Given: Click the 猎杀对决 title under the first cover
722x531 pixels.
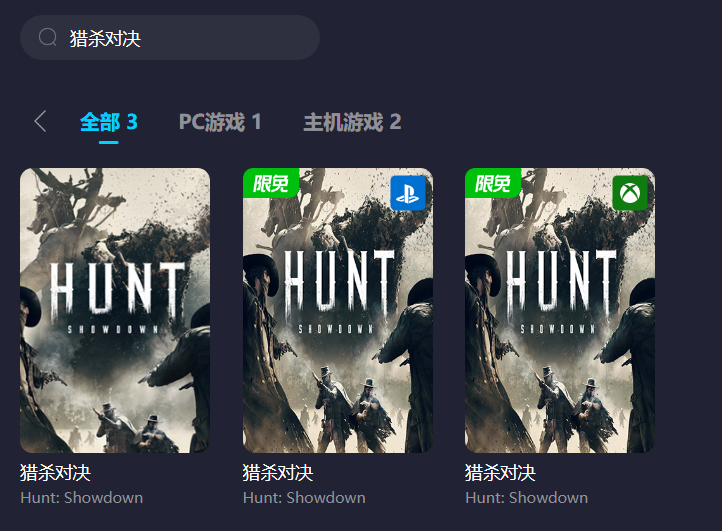Looking at the screenshot, I should pyautogui.click(x=55, y=473).
